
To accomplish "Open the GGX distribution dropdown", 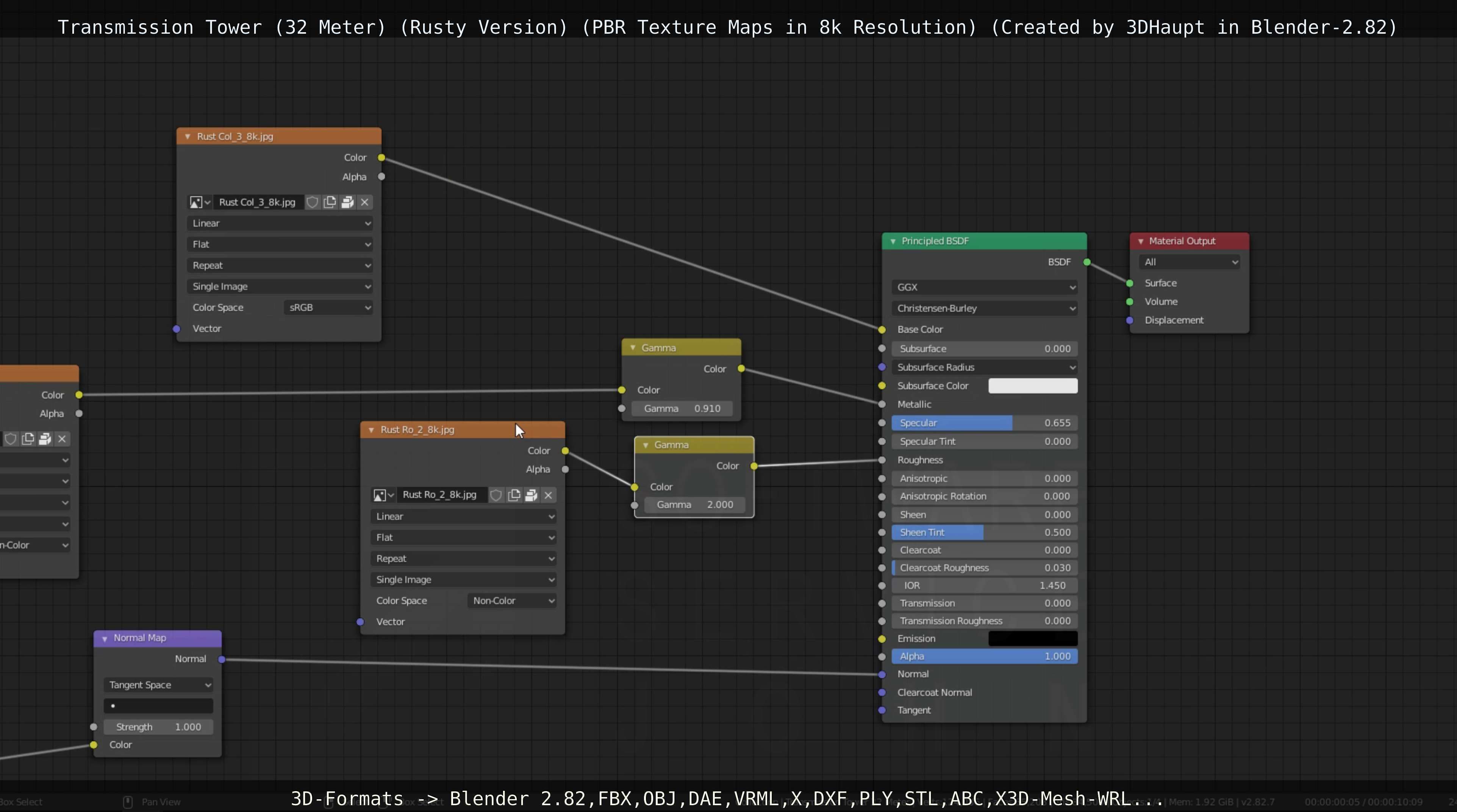I will [984, 287].
